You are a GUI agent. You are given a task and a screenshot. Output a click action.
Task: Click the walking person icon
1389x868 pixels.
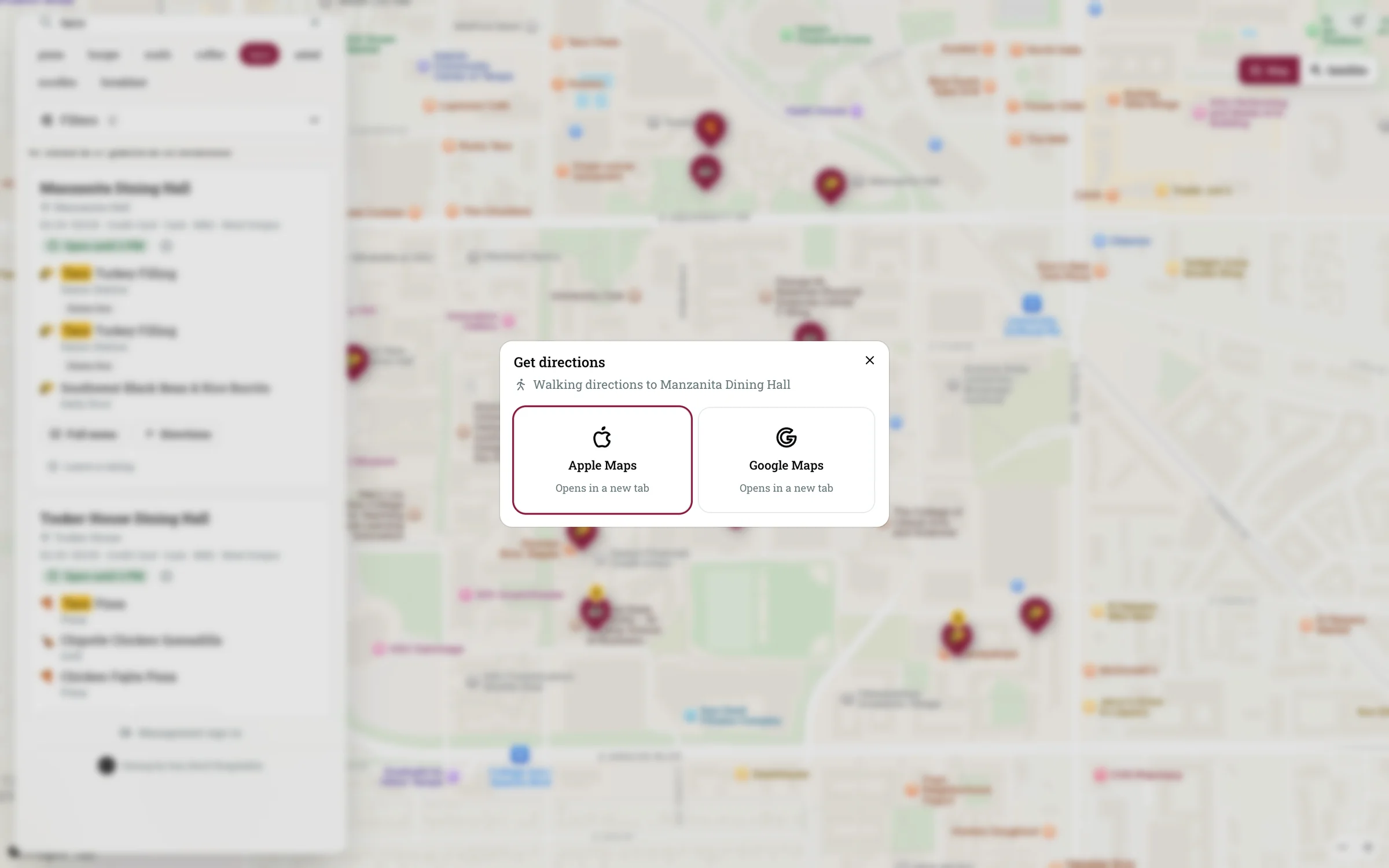tap(520, 385)
